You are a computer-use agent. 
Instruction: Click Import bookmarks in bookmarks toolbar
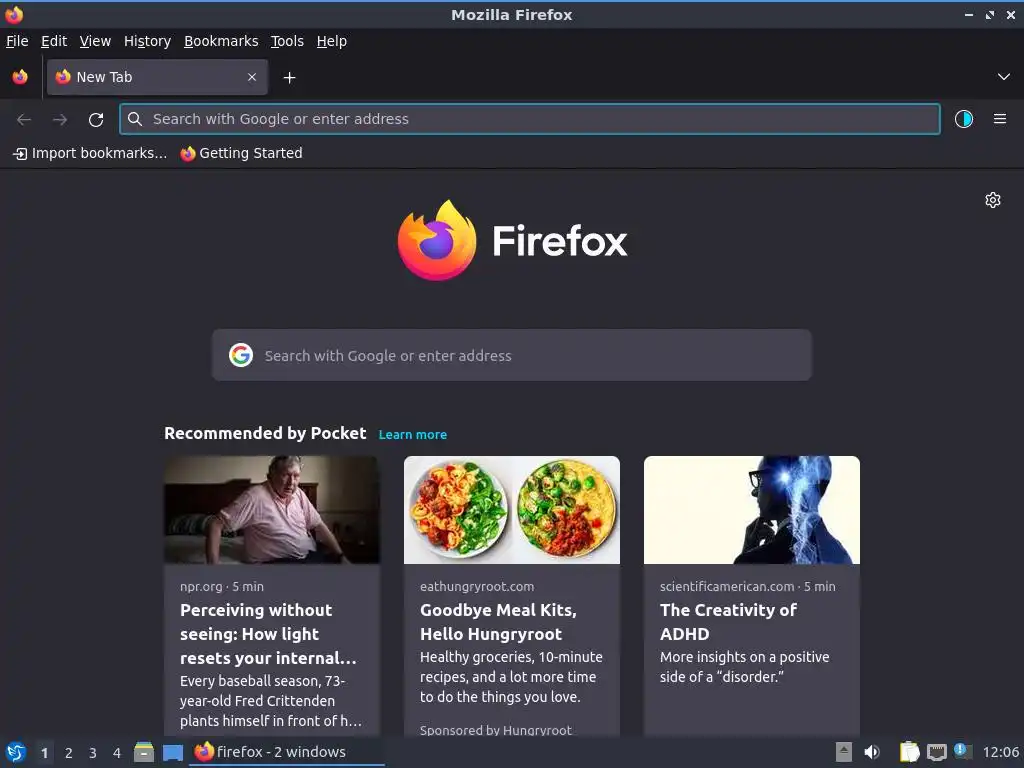(x=90, y=153)
